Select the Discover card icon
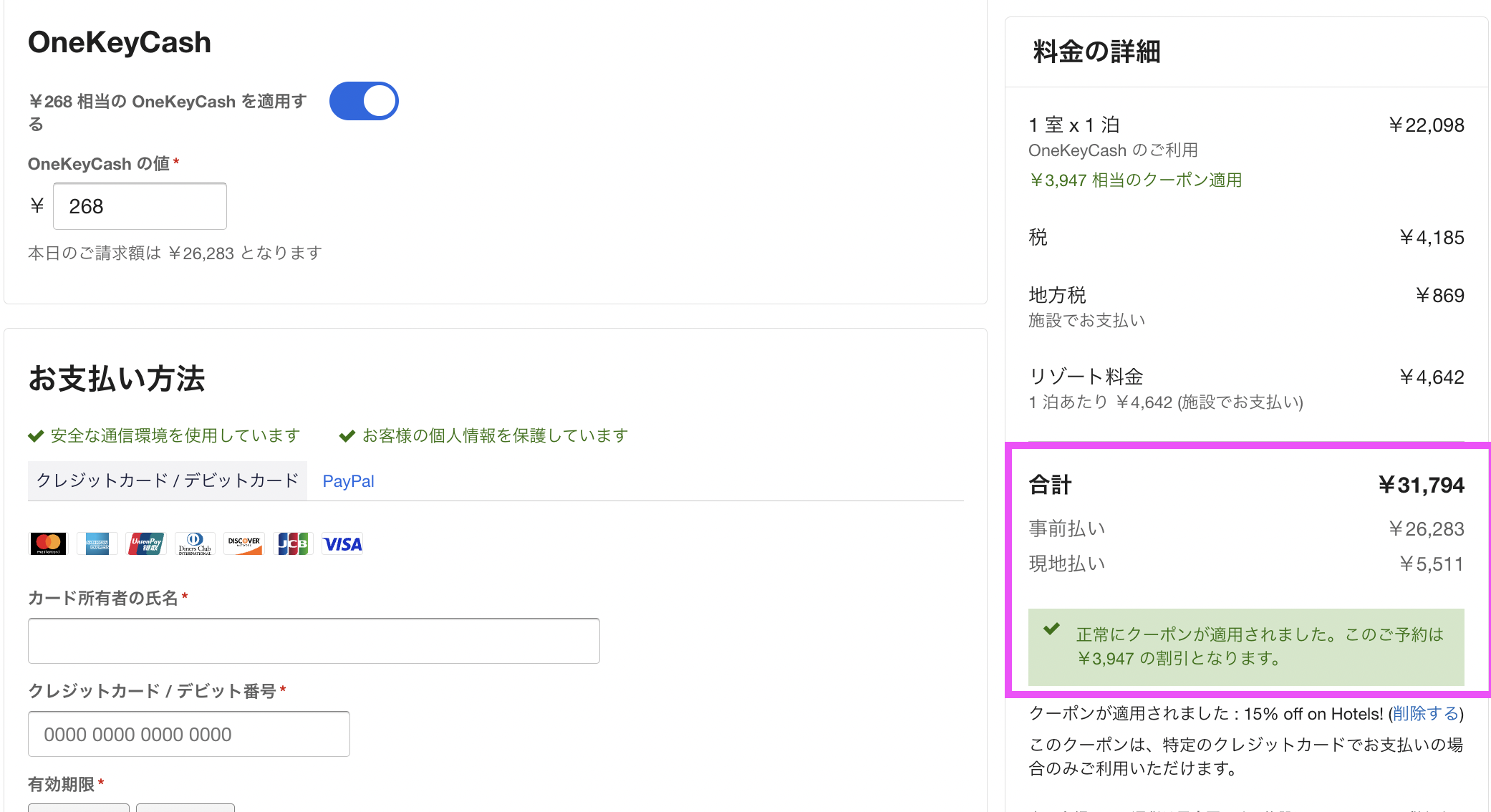The height and width of the screenshot is (812, 1491). [243, 543]
